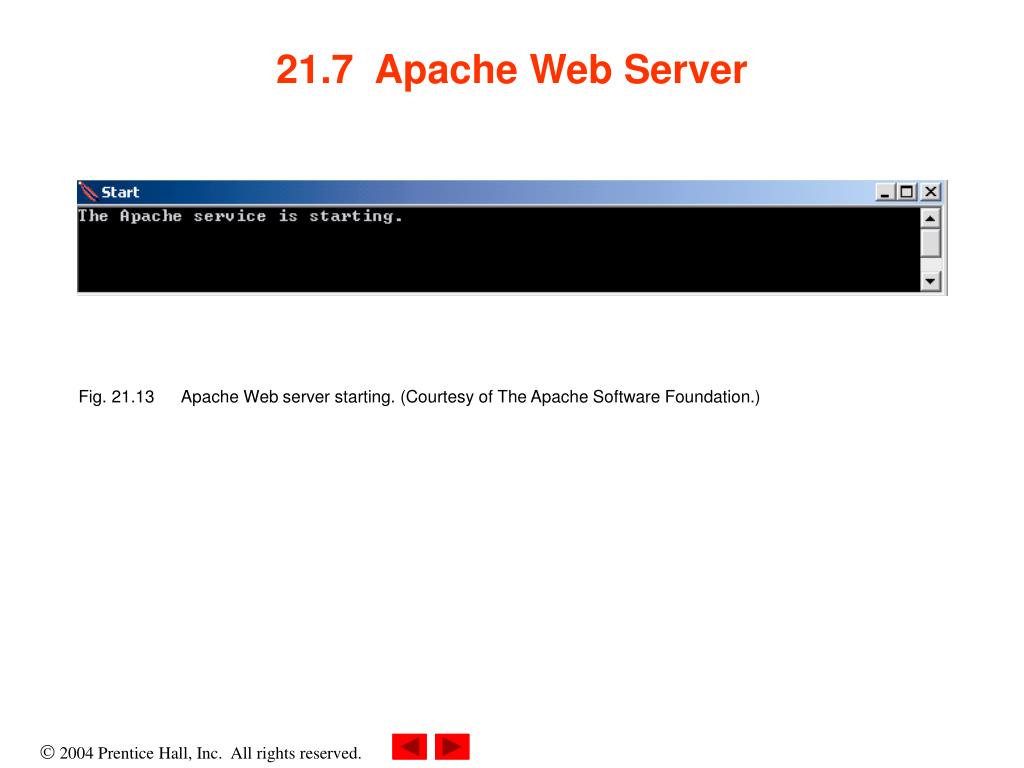Click the '21.7 Apache Web Server' heading
Image resolution: width=1024 pixels, height=768 pixels.
tap(511, 69)
